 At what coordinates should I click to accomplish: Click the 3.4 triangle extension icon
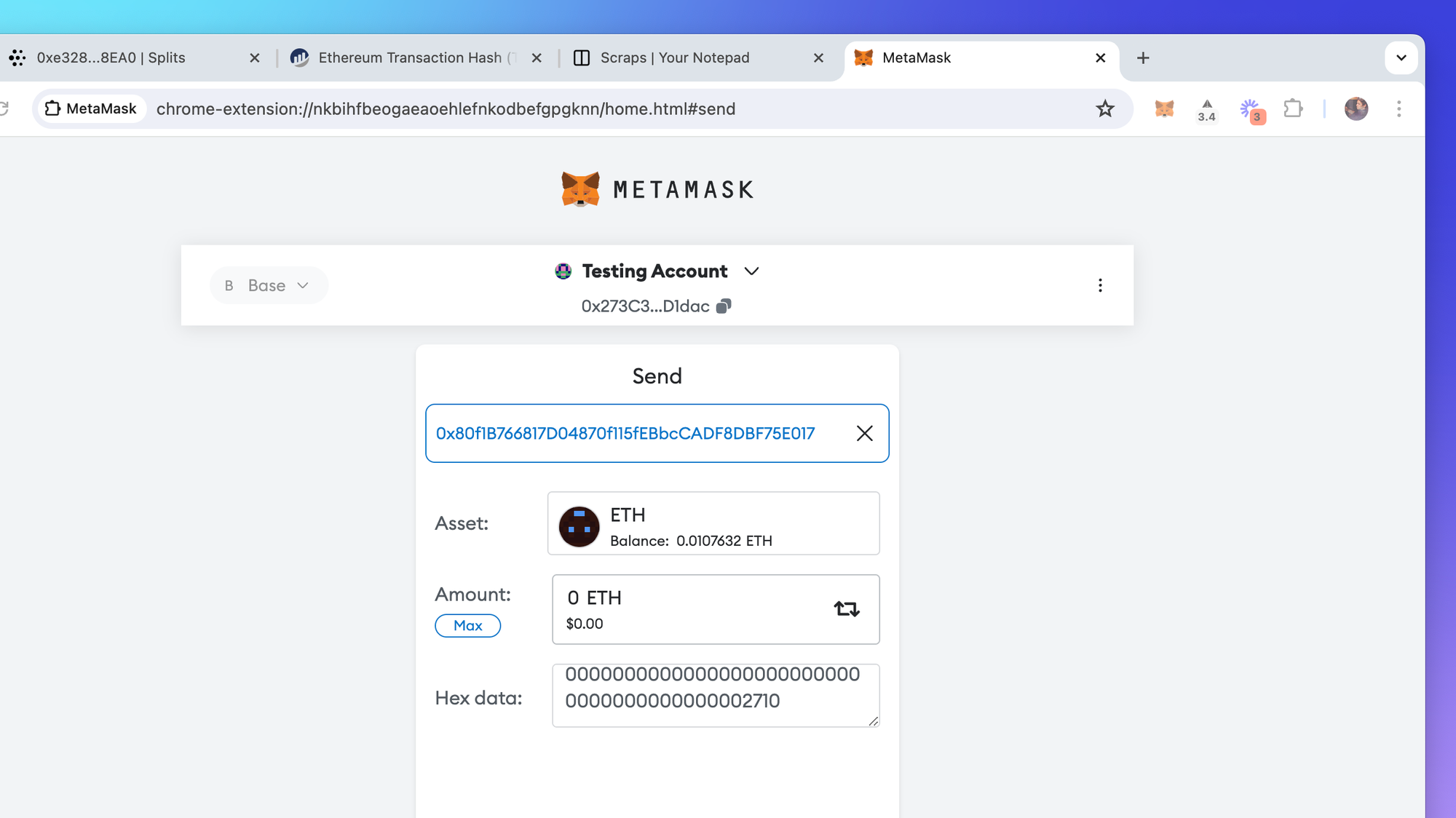point(1206,110)
